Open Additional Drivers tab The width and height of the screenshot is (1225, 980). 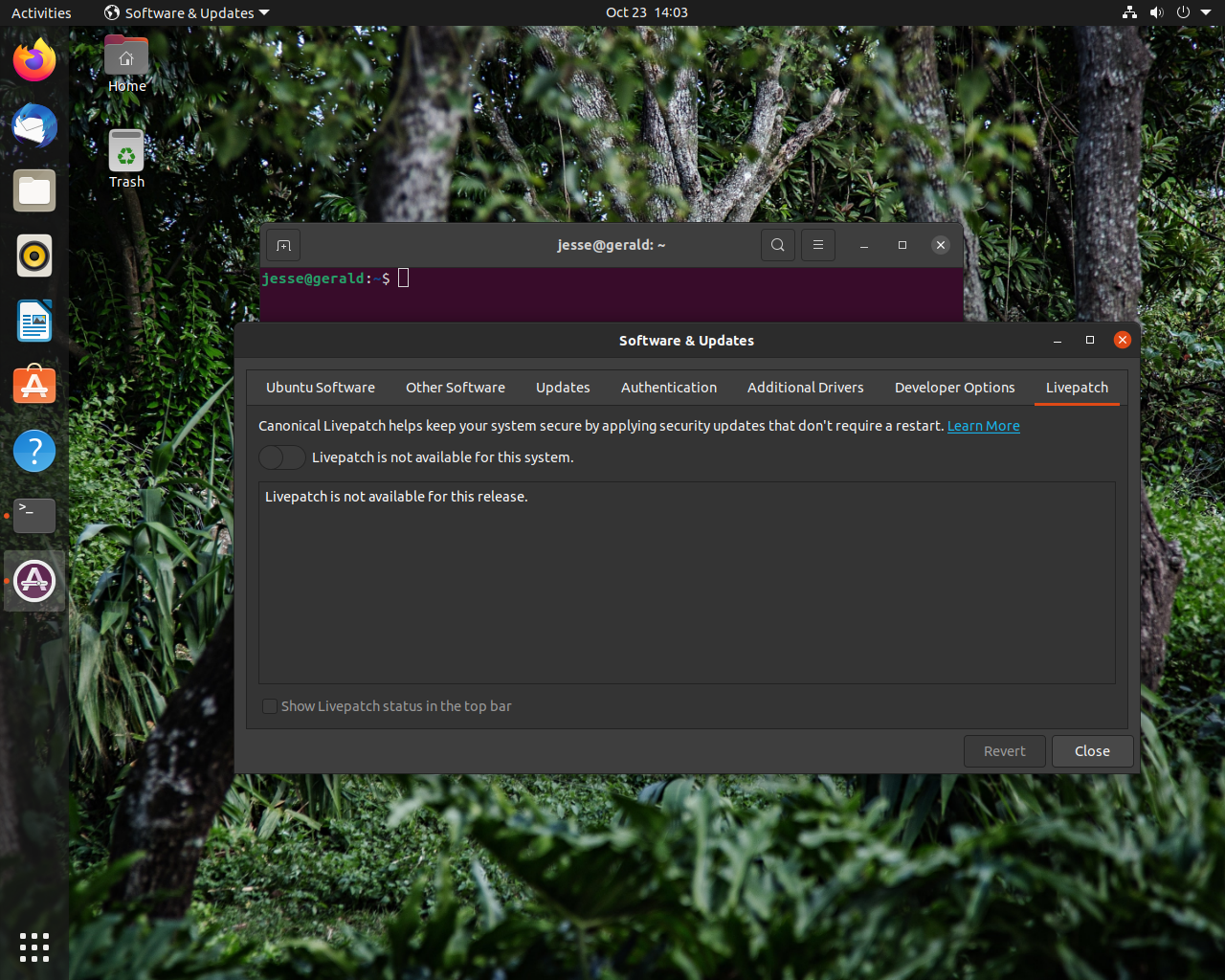[806, 388]
